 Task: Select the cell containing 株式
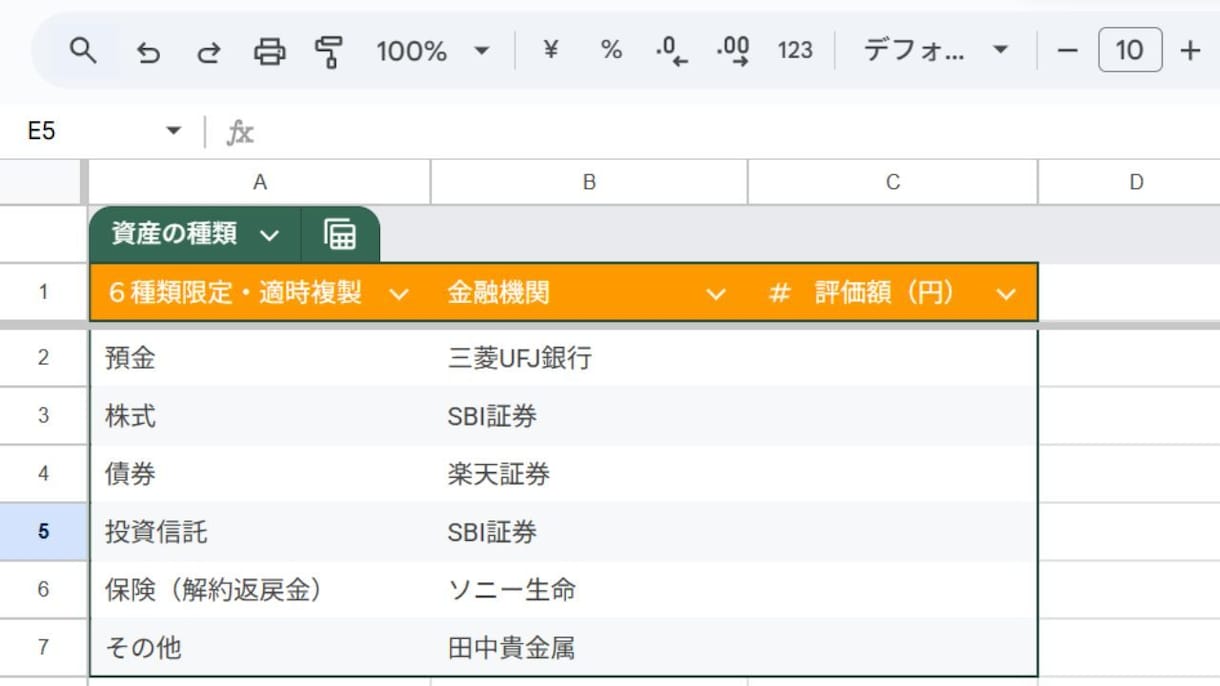click(x=260, y=416)
